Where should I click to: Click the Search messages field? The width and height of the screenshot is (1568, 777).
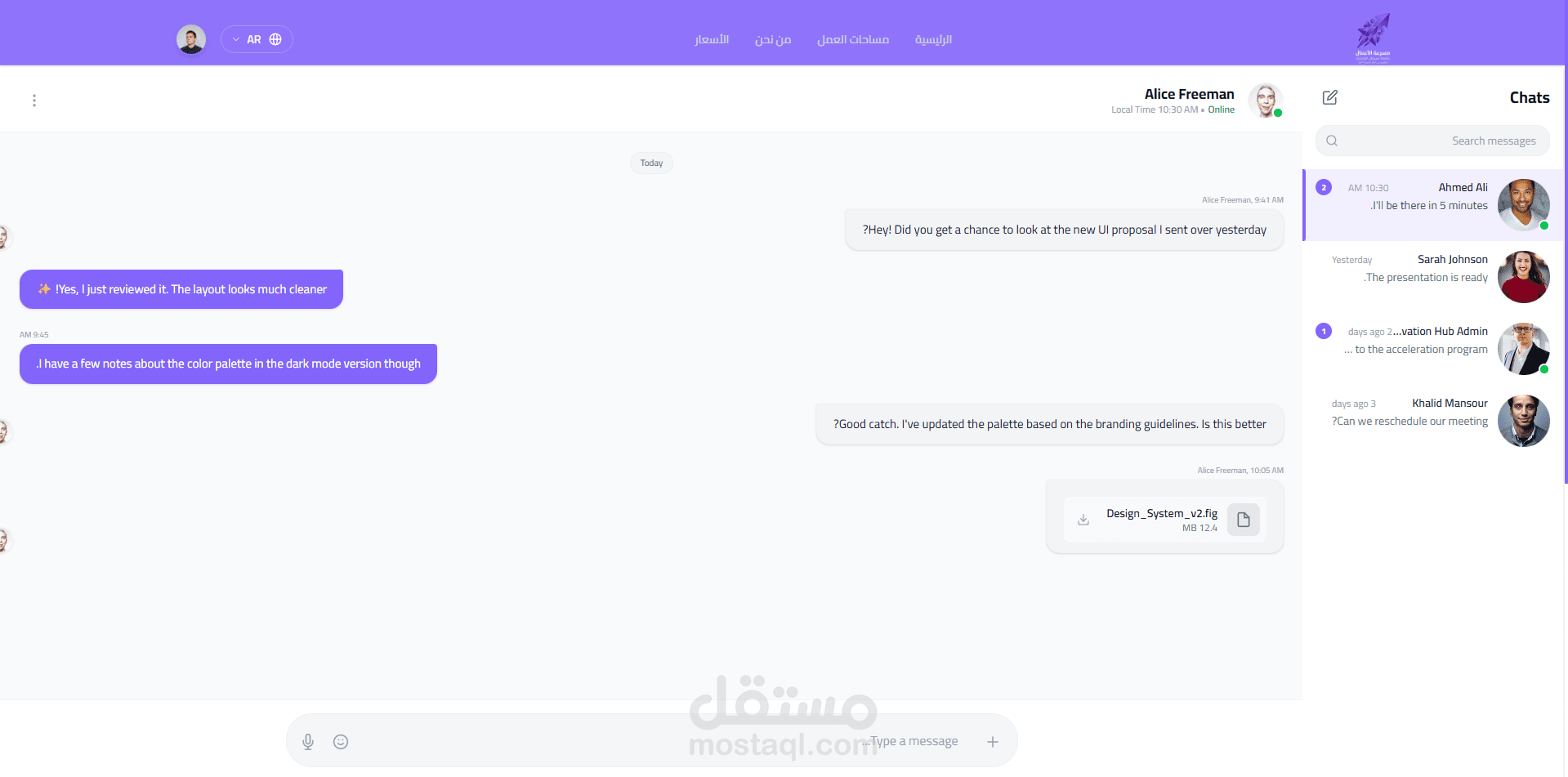[1432, 141]
